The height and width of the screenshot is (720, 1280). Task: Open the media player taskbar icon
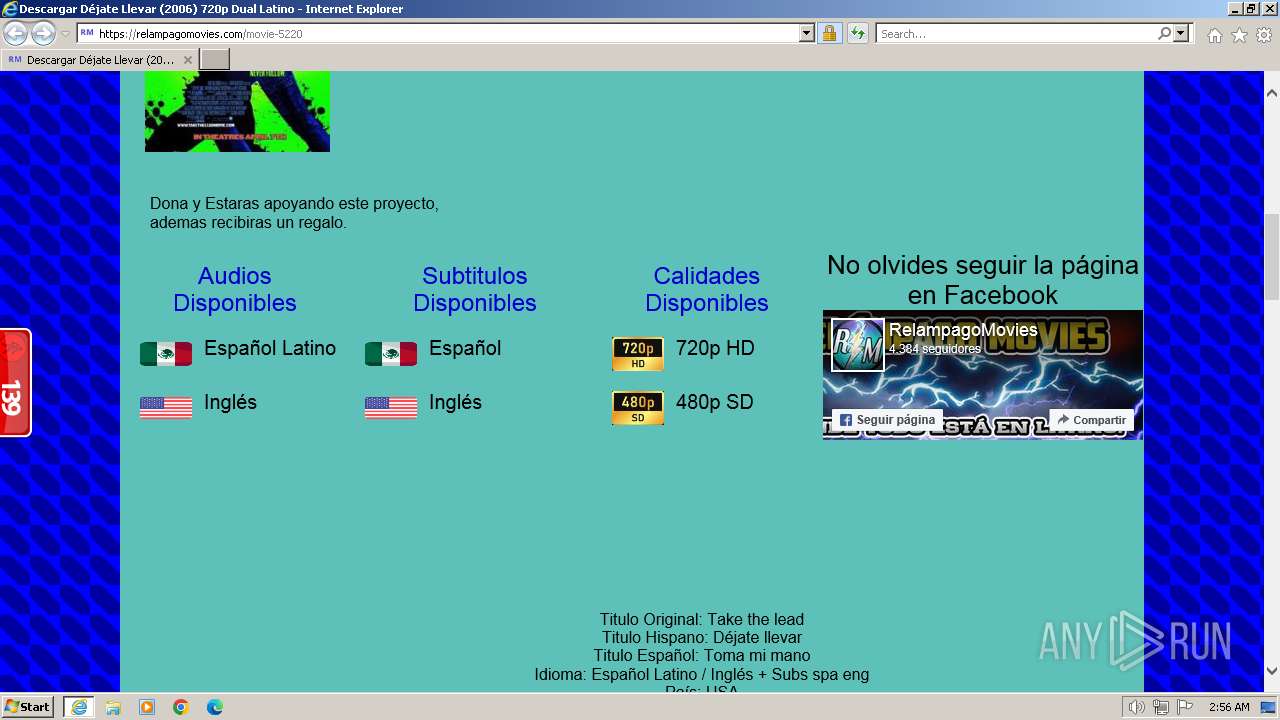tap(147, 707)
